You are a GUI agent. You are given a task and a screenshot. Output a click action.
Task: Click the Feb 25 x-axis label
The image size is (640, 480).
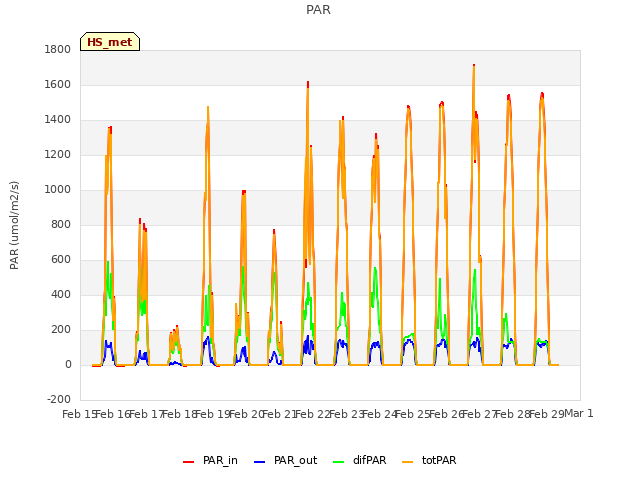[413, 414]
